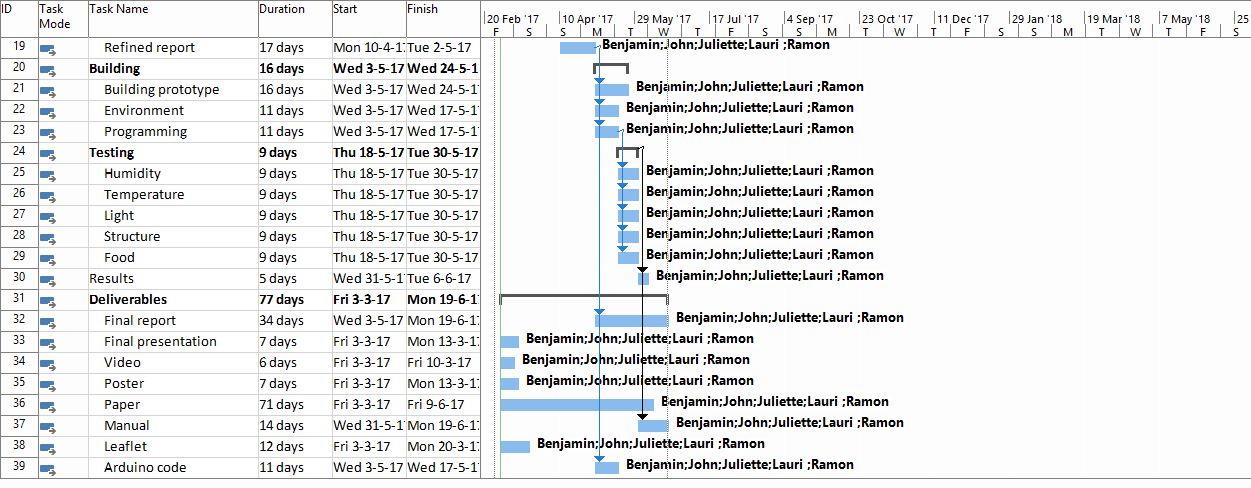The height and width of the screenshot is (488, 1251).
Task: Click the Paper task Gantt bar
Action: [x=577, y=405]
